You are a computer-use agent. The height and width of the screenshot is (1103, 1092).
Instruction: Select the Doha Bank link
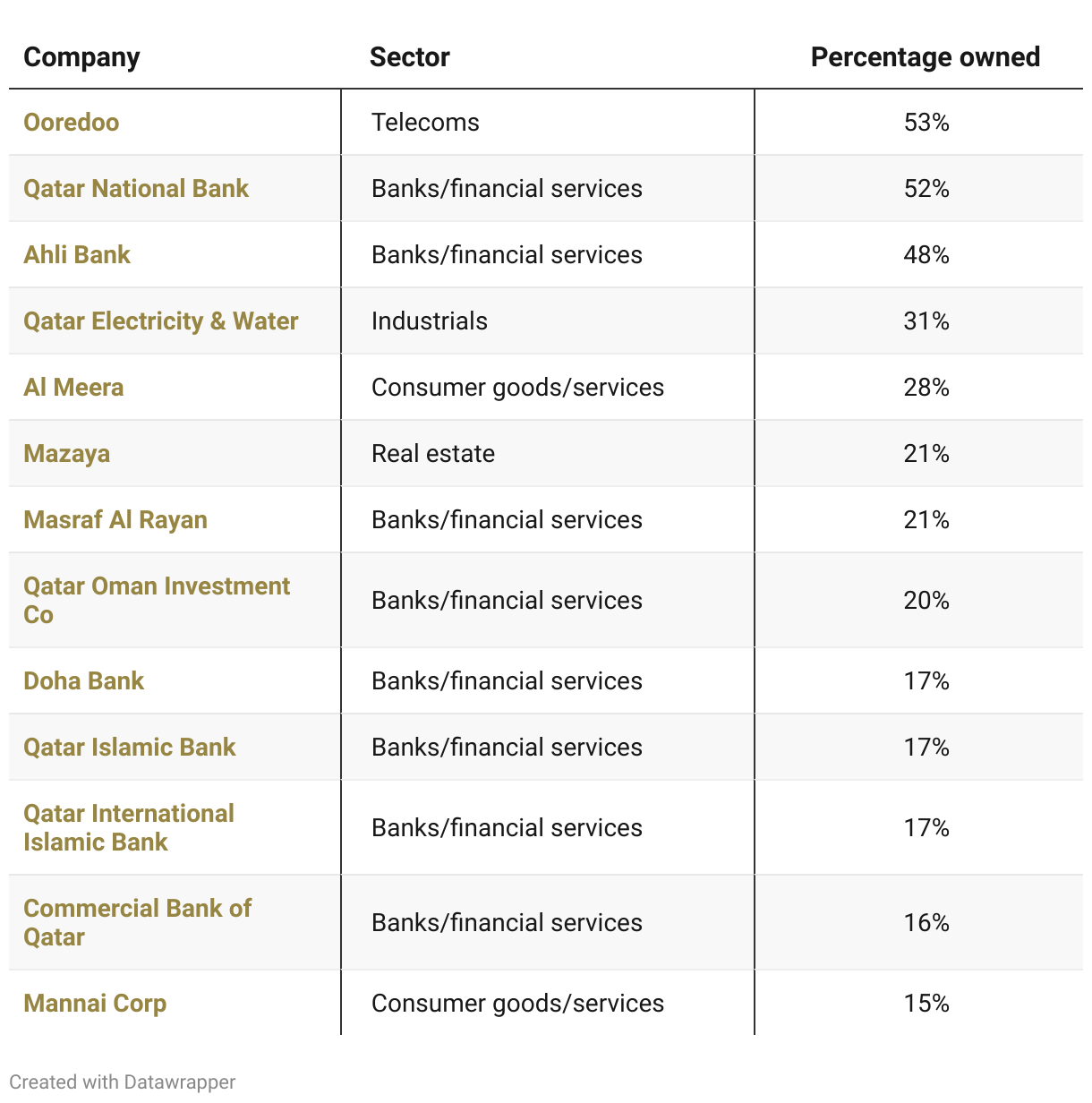pos(83,681)
